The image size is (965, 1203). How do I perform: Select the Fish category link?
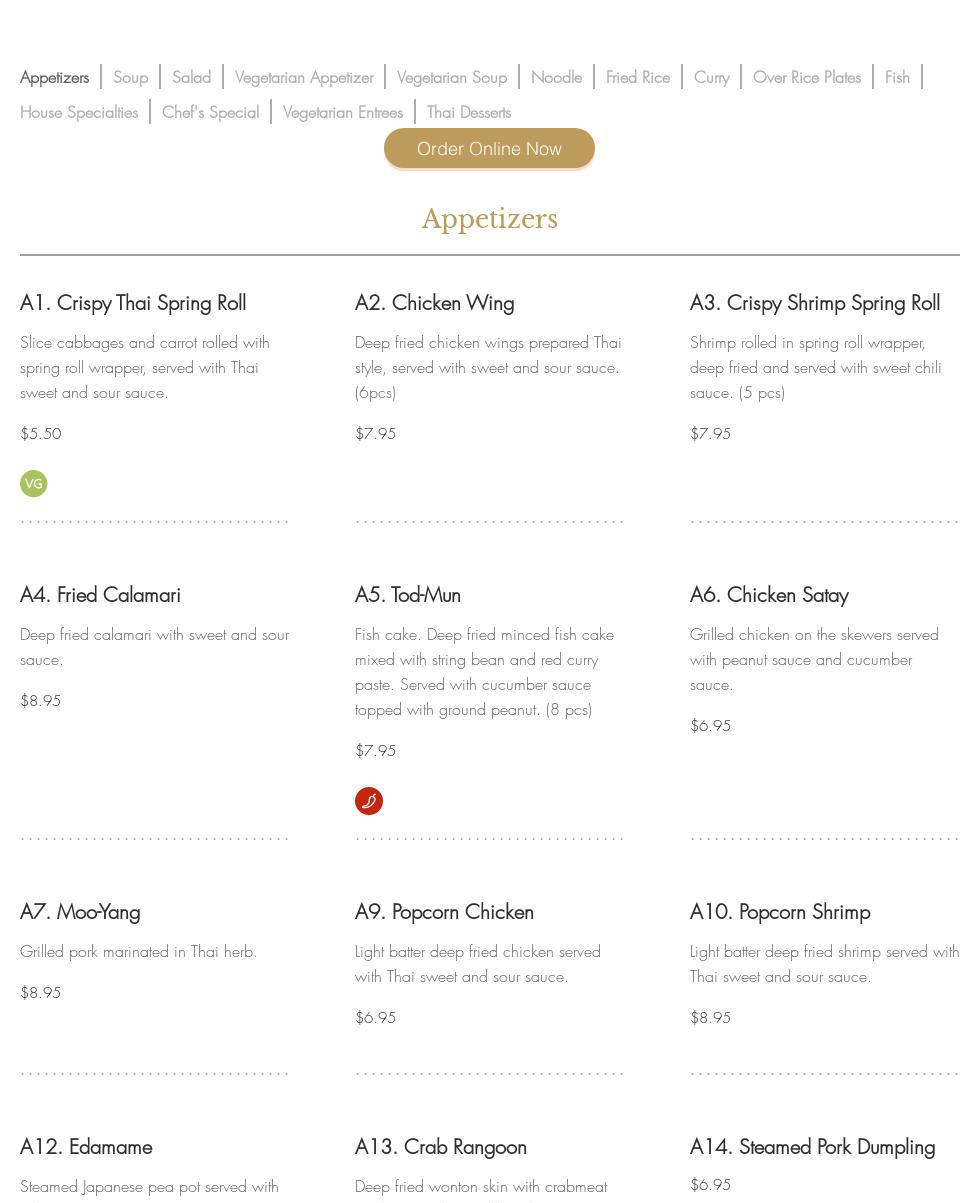point(897,77)
